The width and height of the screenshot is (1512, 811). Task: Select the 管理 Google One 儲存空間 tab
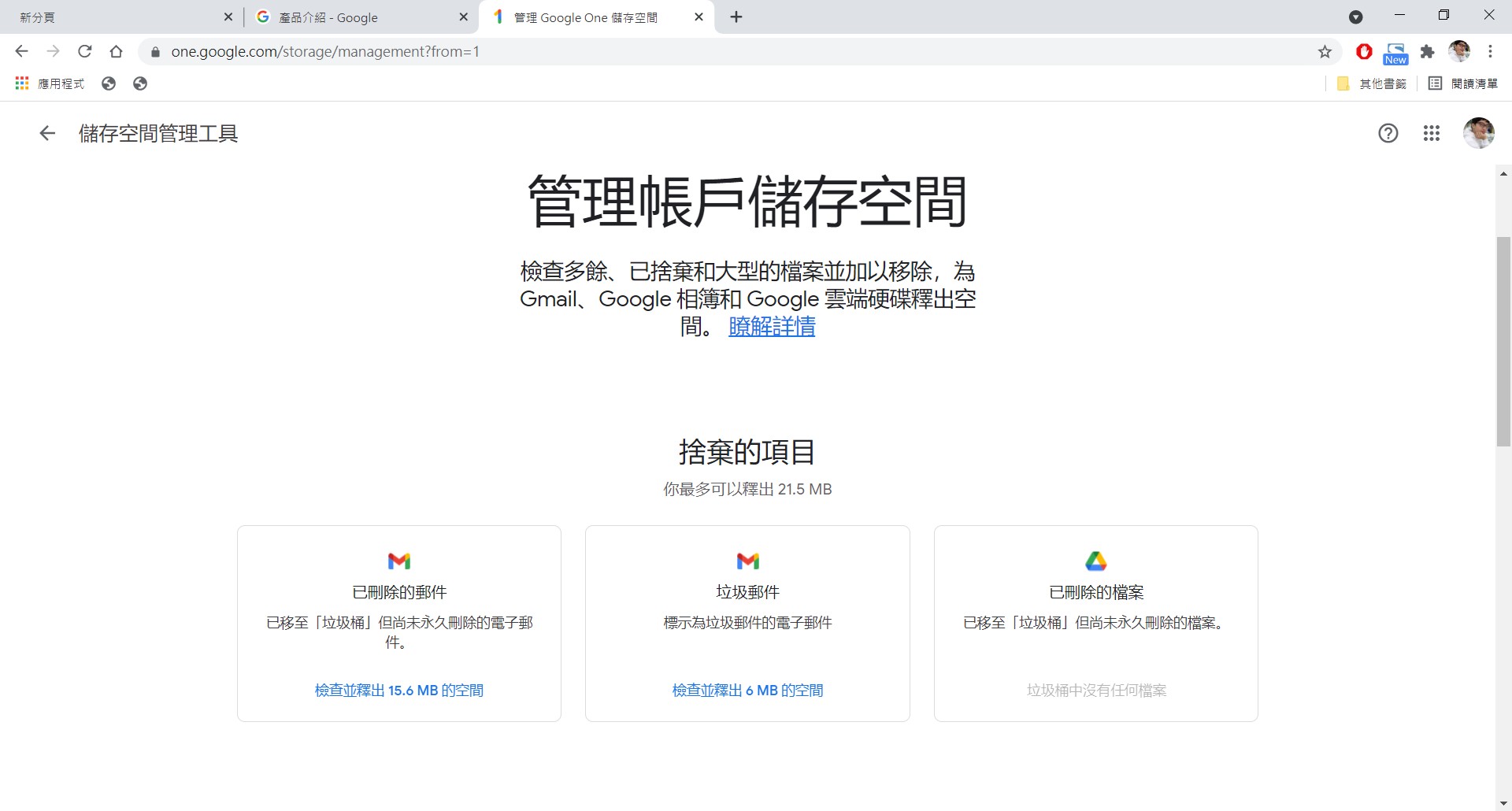[596, 17]
